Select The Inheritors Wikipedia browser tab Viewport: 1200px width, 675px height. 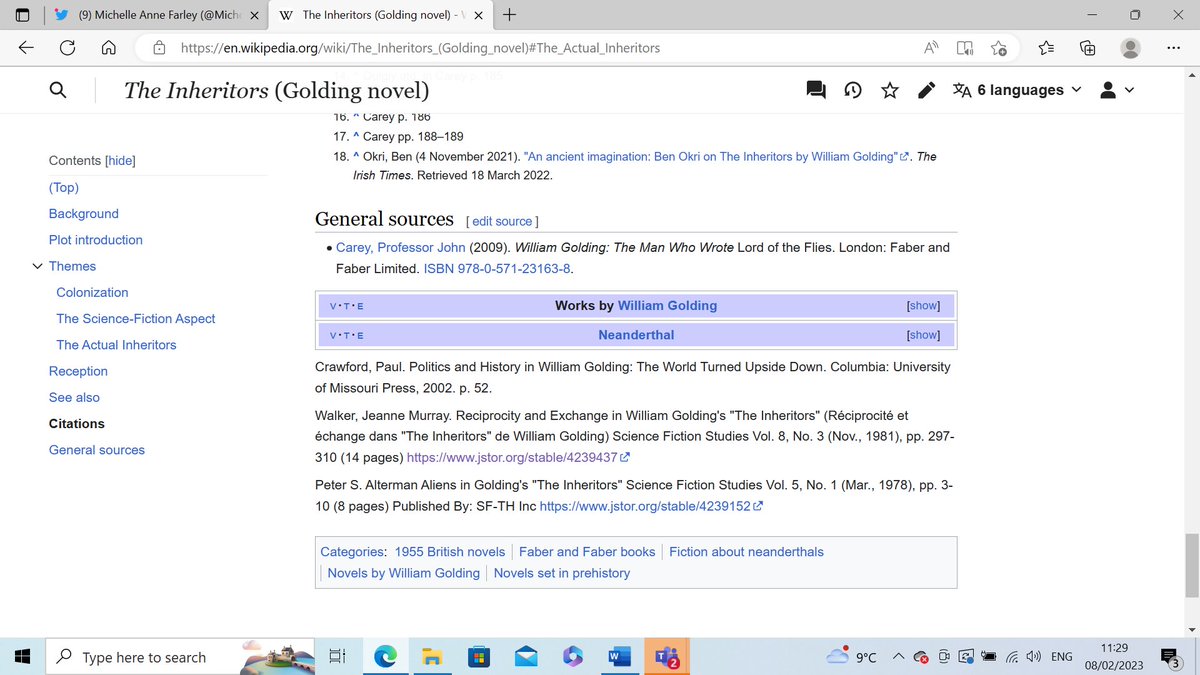point(383,15)
